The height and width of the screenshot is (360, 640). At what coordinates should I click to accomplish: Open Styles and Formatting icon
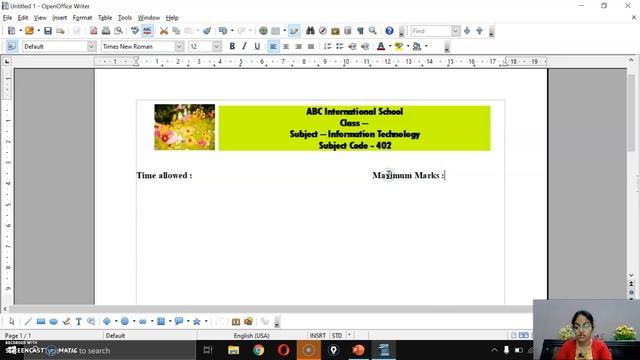coord(12,46)
